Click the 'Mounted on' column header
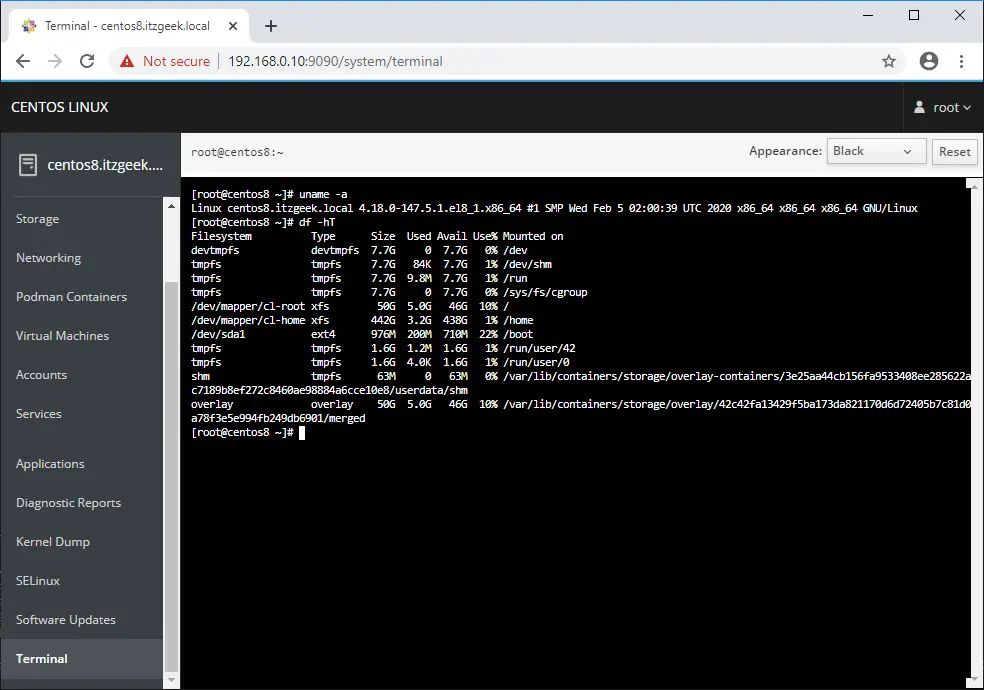Screen dimensions: 984x690 point(533,236)
